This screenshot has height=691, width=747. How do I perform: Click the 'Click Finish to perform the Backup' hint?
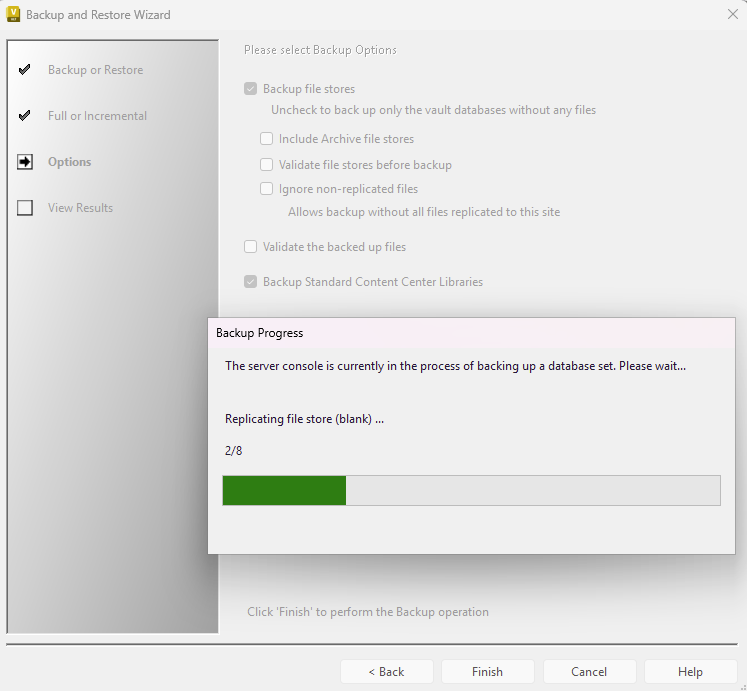[368, 612]
